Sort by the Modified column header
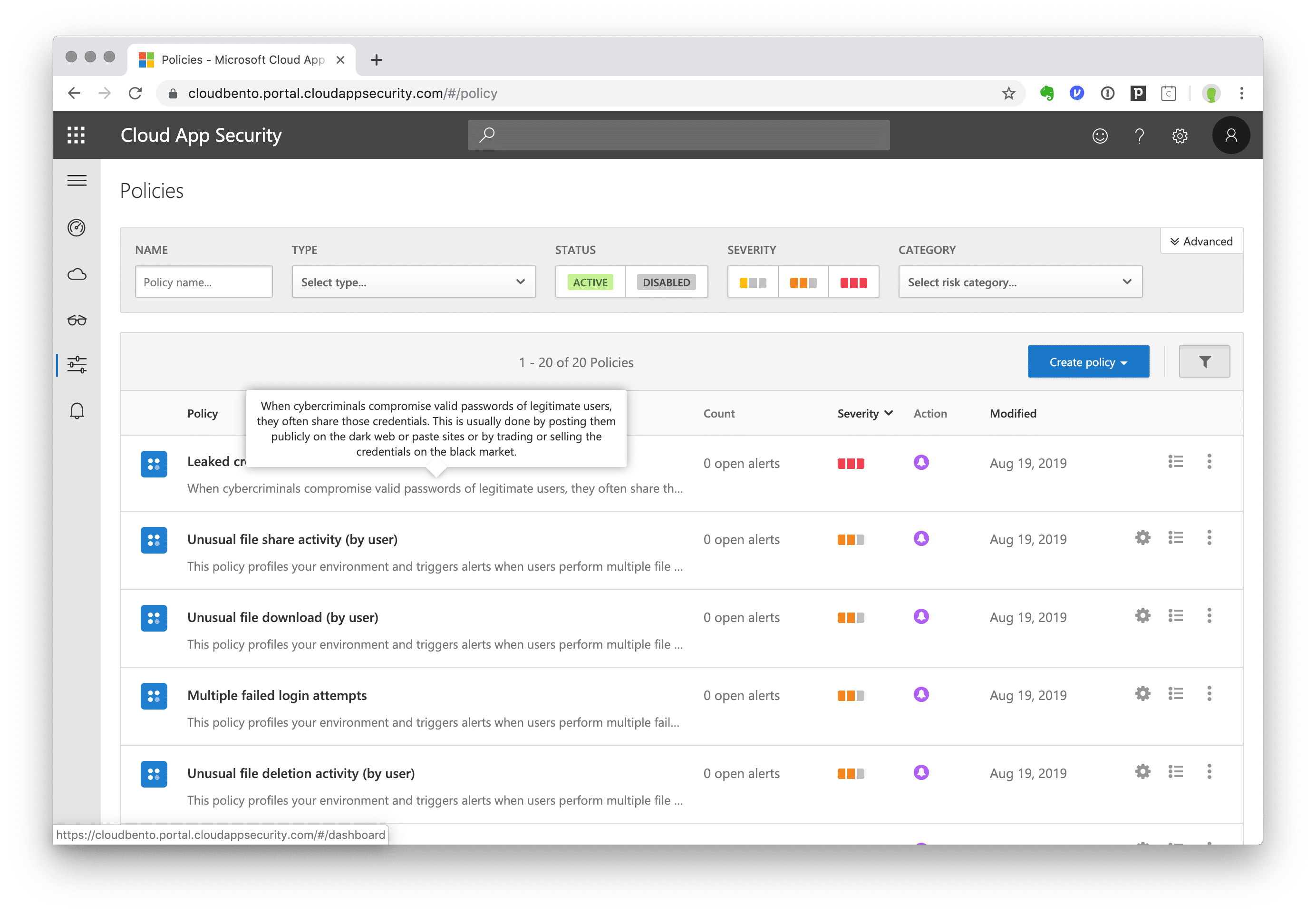Screen dimensions: 1316x915 (1013, 413)
